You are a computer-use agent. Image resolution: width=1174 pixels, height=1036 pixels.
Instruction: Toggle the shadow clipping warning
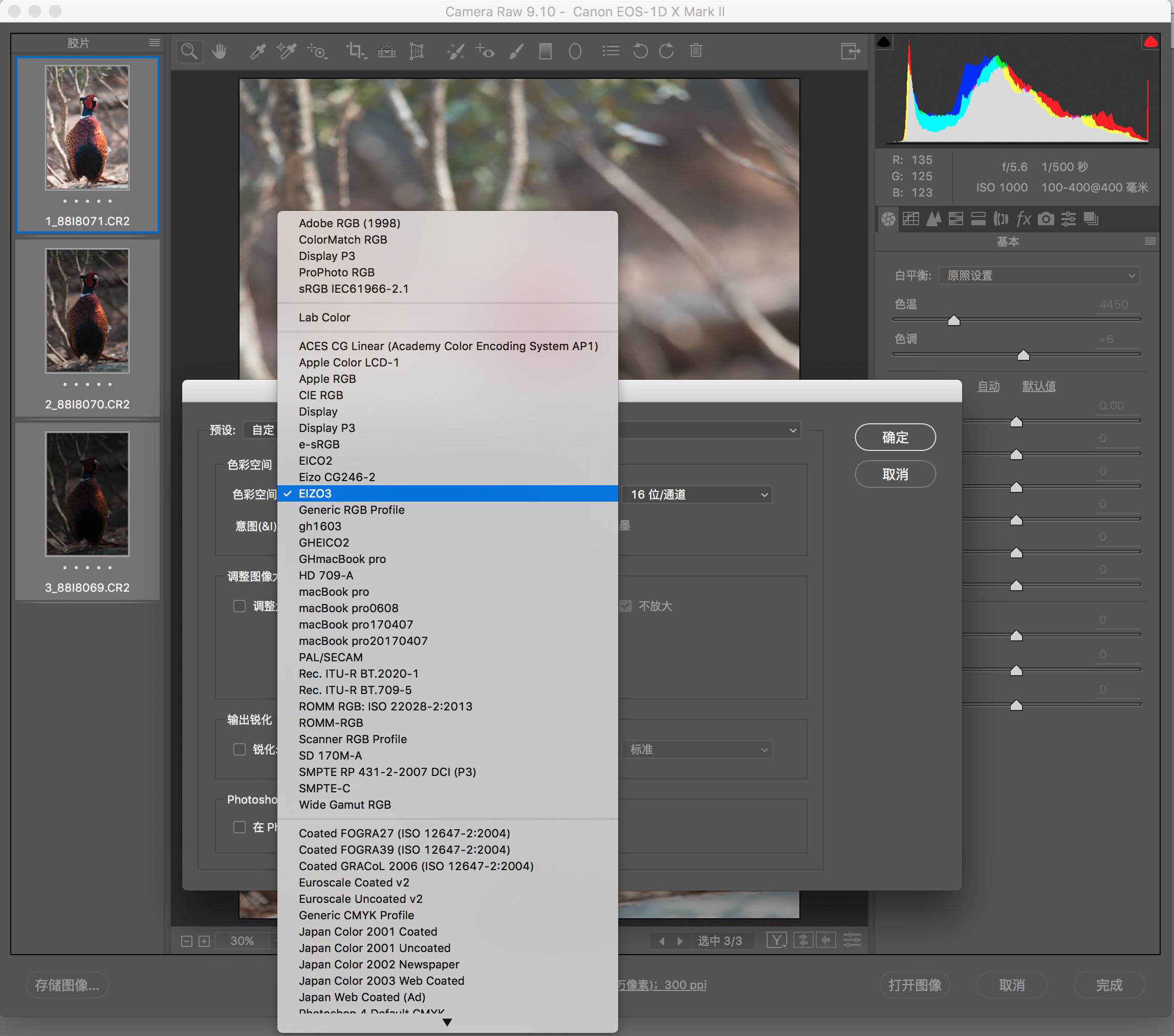884,42
